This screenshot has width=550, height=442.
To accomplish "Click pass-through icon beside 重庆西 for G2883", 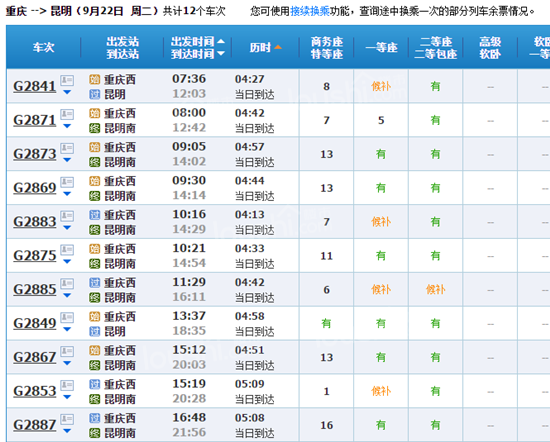I will (x=94, y=215).
